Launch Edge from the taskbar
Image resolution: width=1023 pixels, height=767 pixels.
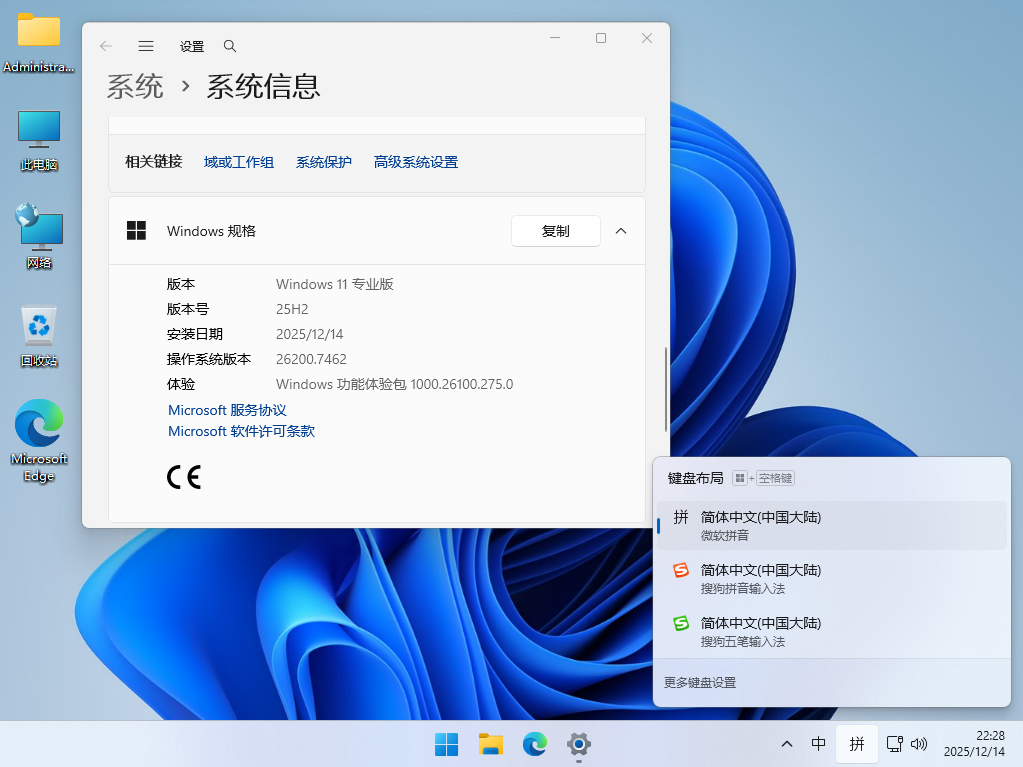[x=535, y=744]
